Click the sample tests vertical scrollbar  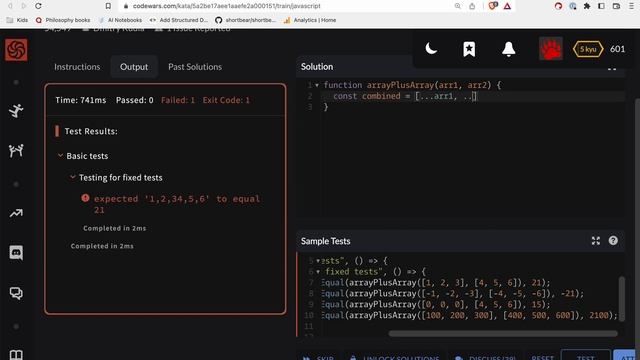[622, 299]
